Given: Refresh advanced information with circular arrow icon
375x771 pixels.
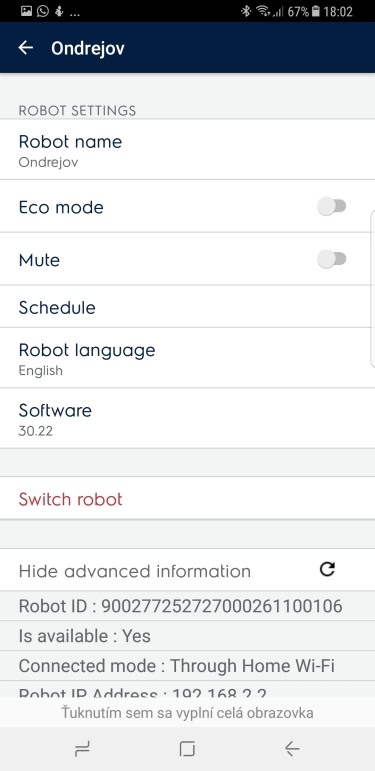Looking at the screenshot, I should coord(327,569).
